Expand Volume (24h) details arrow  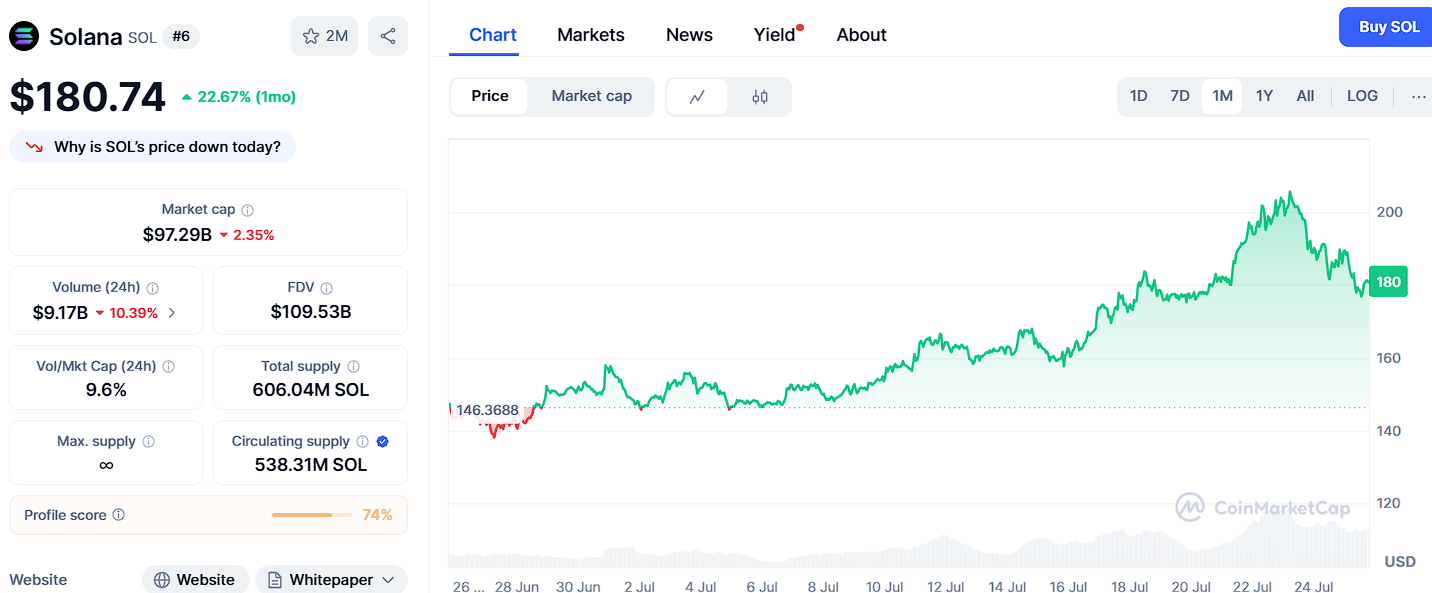coord(172,313)
